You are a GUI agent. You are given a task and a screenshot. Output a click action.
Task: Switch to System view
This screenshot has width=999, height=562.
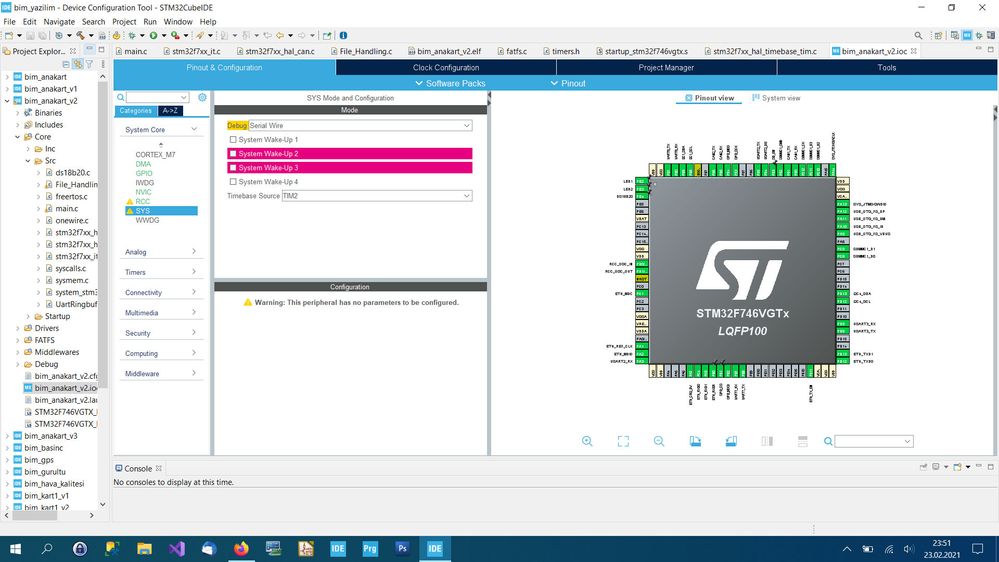coord(776,98)
